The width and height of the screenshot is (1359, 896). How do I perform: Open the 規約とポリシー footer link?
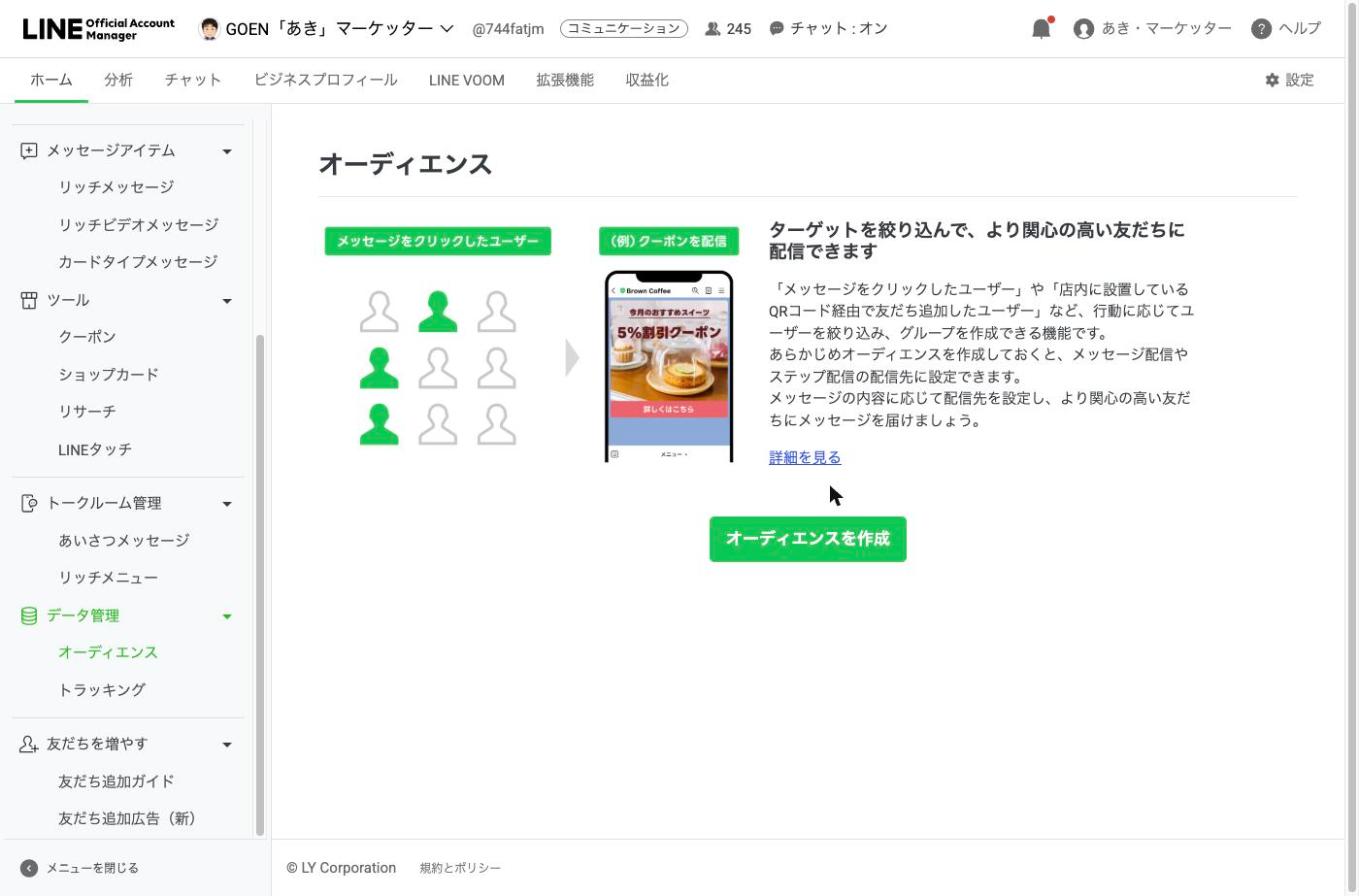tap(460, 868)
